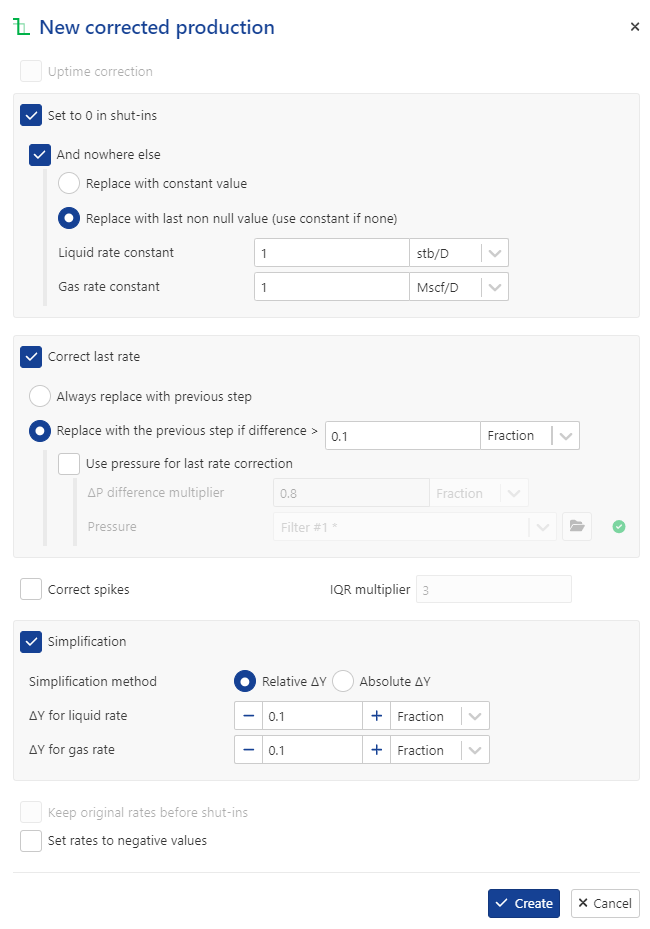The height and width of the screenshot is (929, 650).
Task: Click the Create button
Action: [524, 903]
